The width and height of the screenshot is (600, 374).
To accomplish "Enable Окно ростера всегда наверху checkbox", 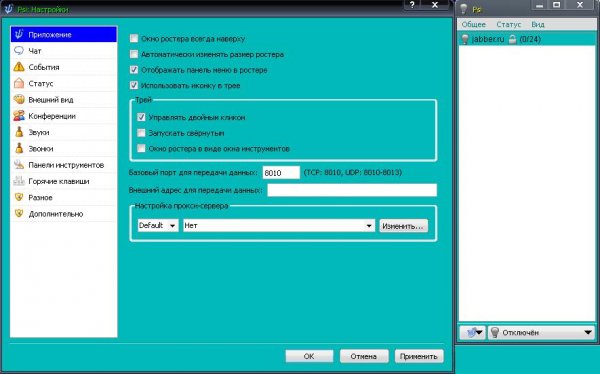I will 134,38.
